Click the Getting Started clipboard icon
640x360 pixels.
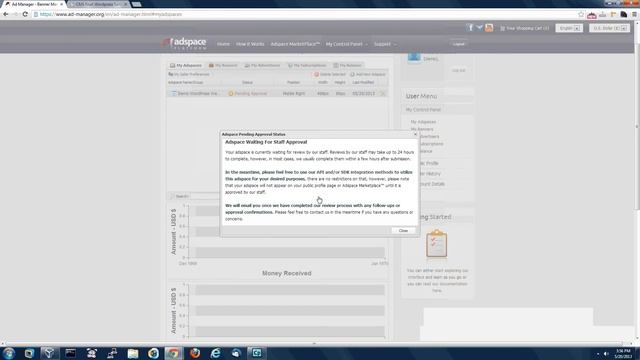(436, 244)
